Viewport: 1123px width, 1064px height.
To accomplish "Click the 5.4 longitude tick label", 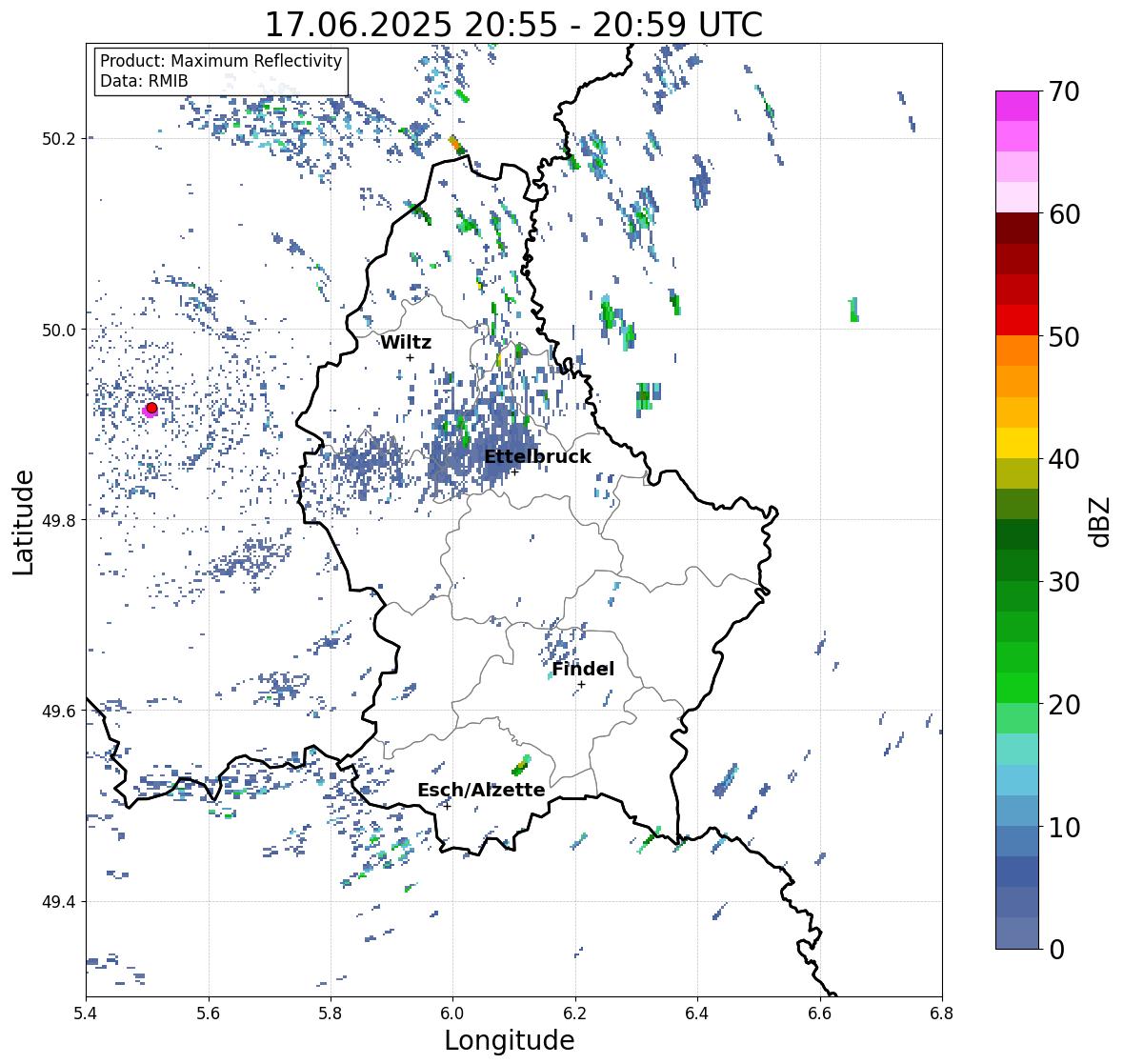I will tap(86, 1013).
